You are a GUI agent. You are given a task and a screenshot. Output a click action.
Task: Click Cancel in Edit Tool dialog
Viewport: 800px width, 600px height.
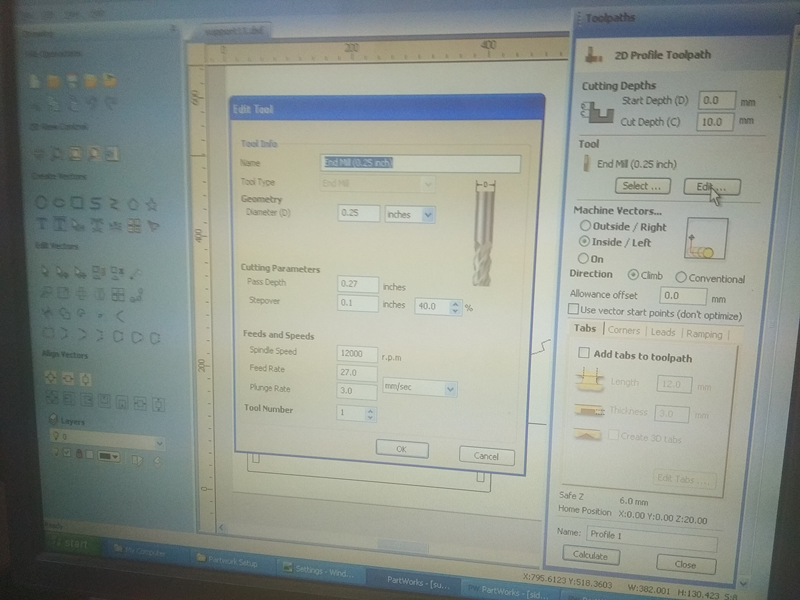point(486,456)
